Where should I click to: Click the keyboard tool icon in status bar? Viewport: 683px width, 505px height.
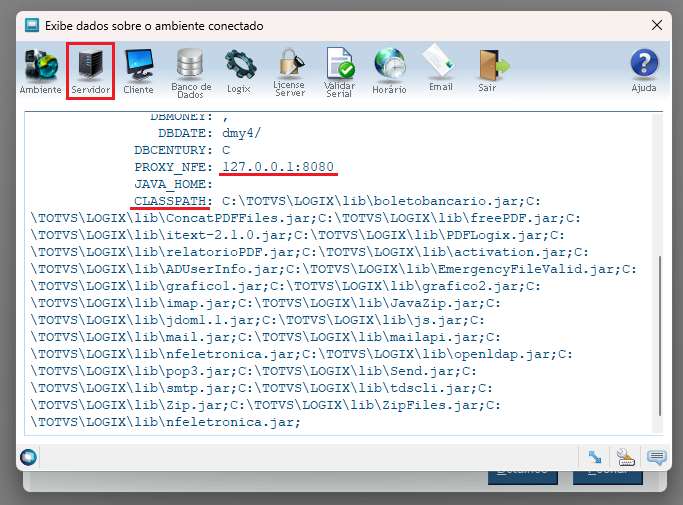pyautogui.click(x=626, y=457)
